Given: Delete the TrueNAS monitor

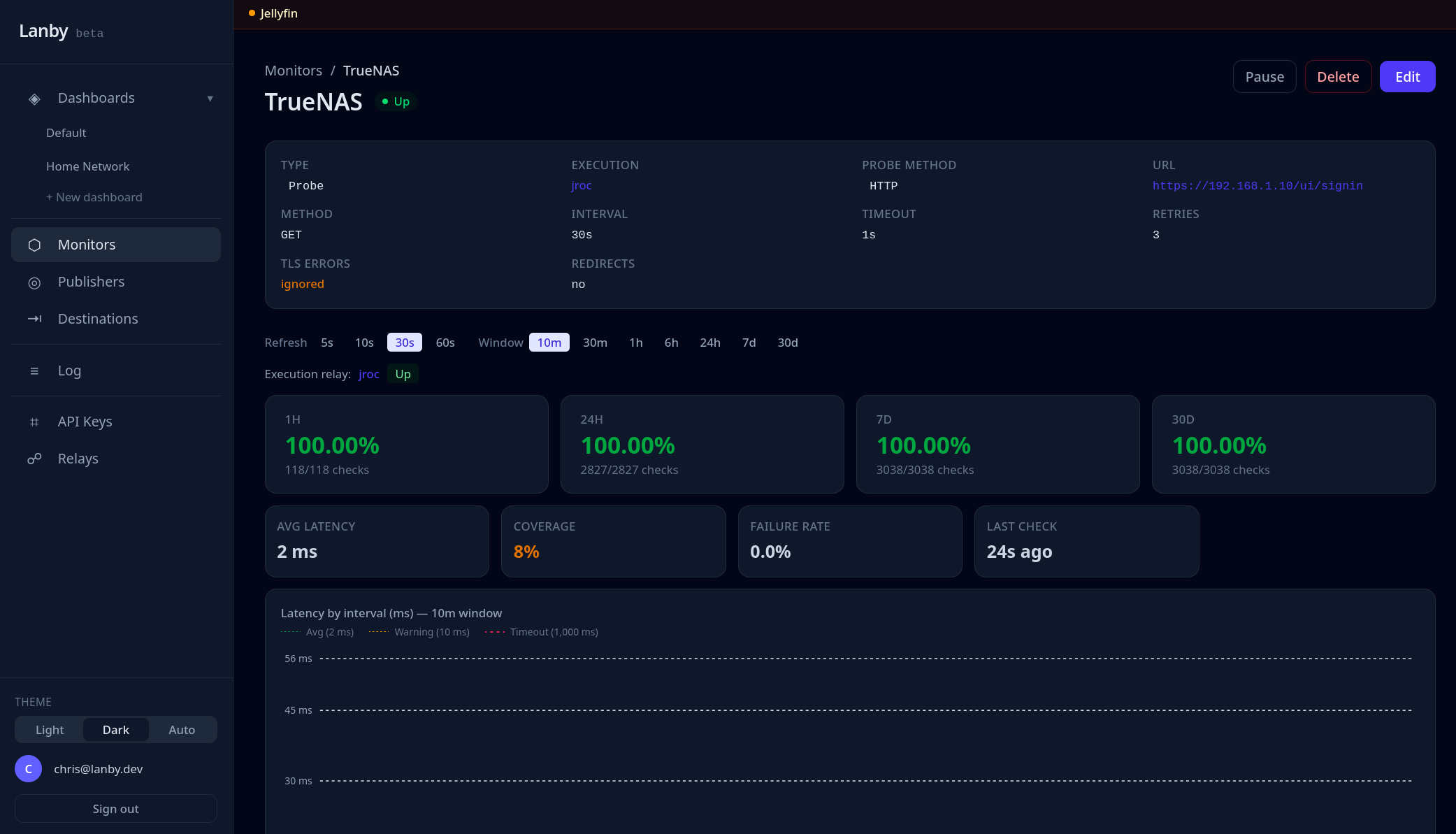Looking at the screenshot, I should (1338, 77).
